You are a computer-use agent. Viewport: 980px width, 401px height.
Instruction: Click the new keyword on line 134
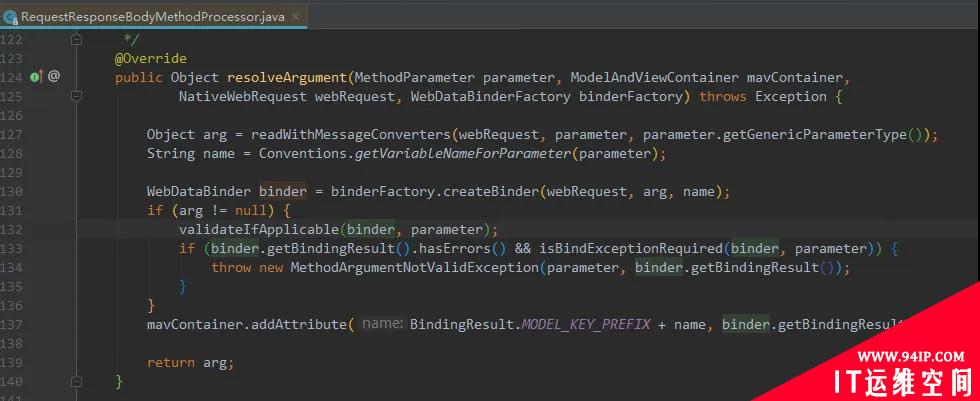[271, 267]
